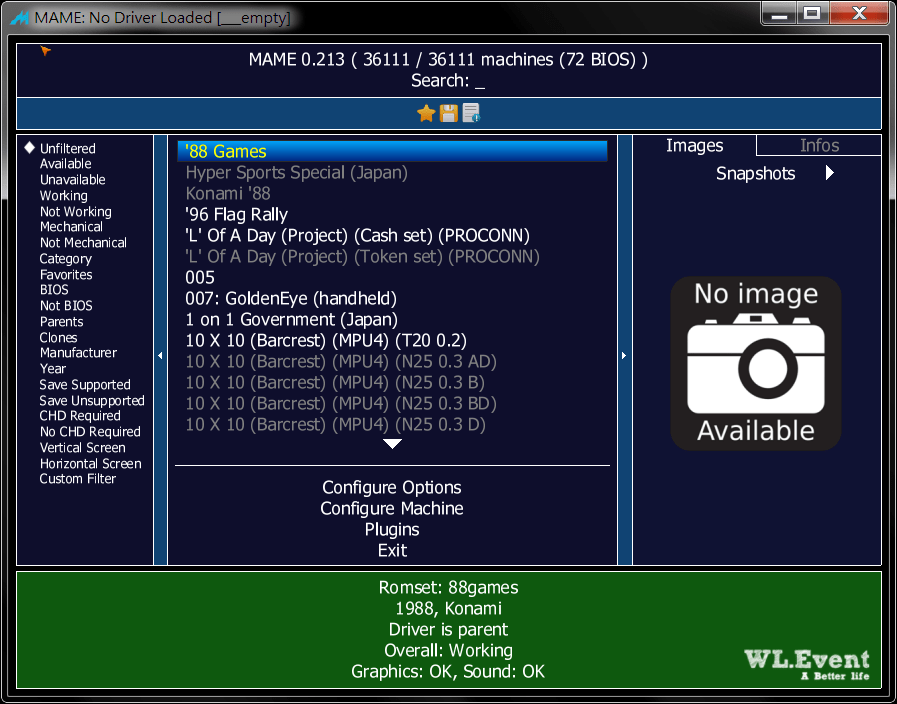Switch to the Images tab
897x704 pixels.
(694, 145)
